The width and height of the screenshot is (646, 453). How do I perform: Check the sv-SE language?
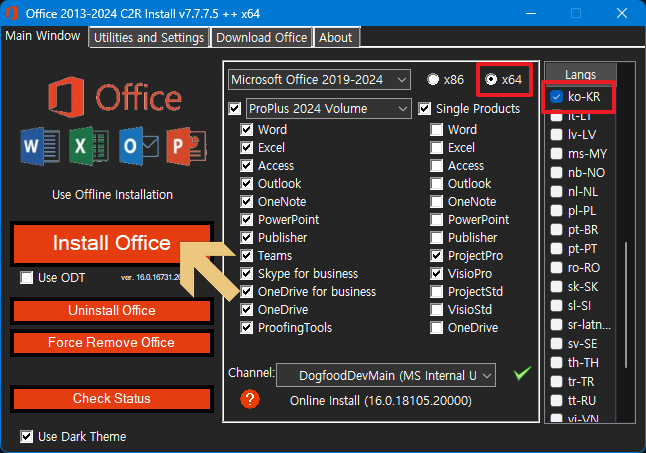pos(556,343)
